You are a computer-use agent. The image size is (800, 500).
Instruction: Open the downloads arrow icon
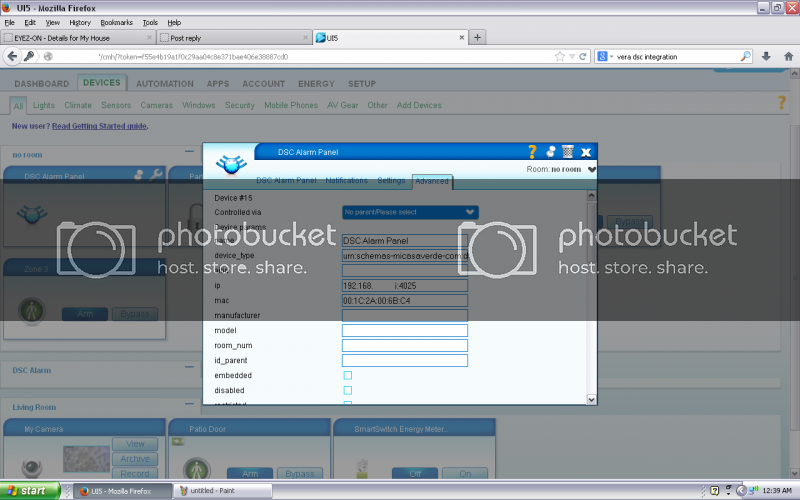766,57
